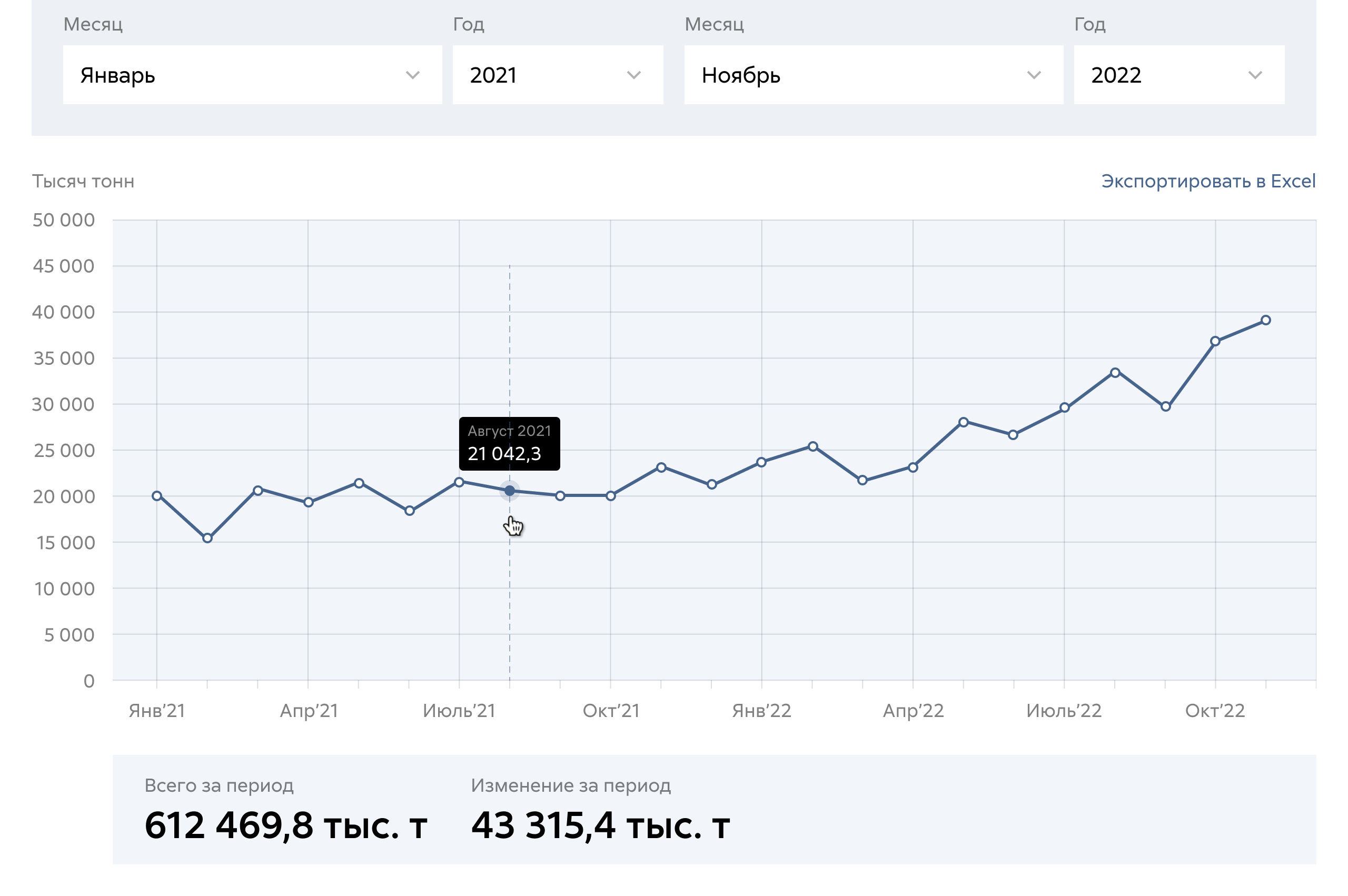Click the Всего за период total value
The width and height of the screenshot is (1348, 896).
coord(286,825)
